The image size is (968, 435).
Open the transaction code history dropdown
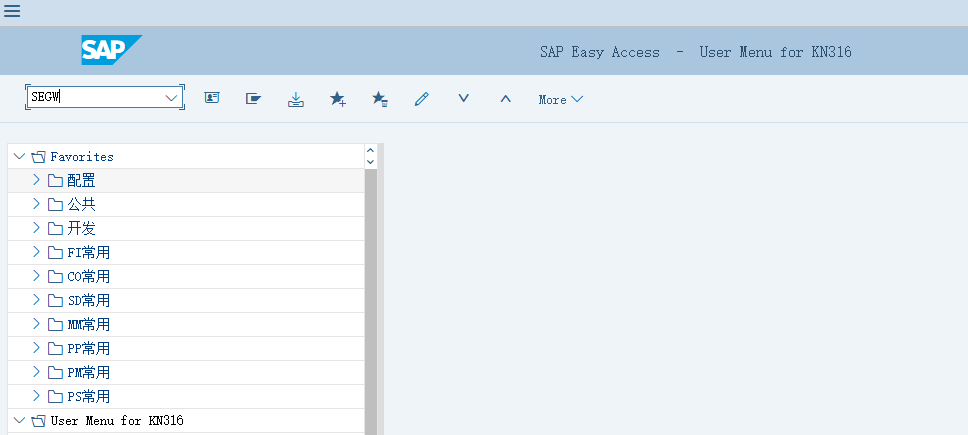tap(171, 97)
